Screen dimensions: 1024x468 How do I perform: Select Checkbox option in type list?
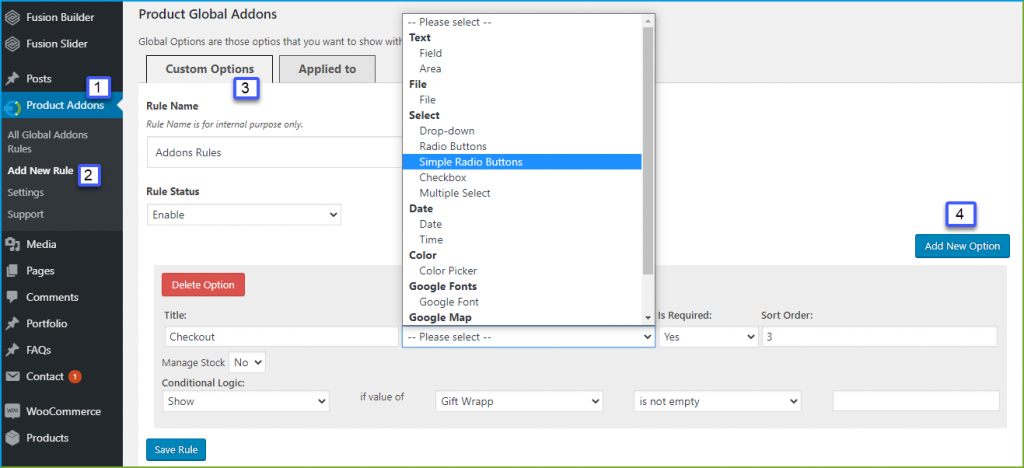[x=522, y=178]
